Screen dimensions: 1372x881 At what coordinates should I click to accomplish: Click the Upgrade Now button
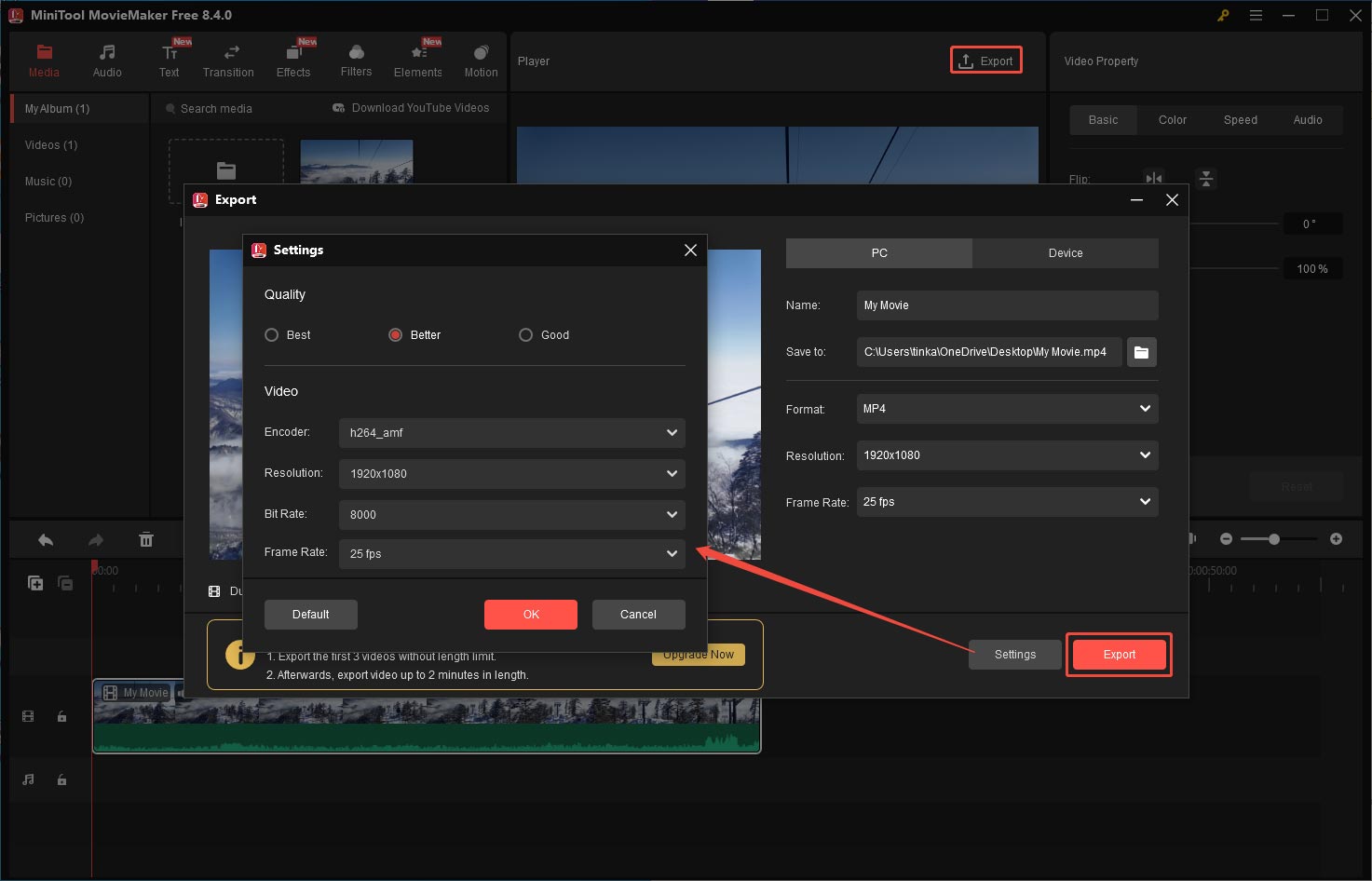698,654
